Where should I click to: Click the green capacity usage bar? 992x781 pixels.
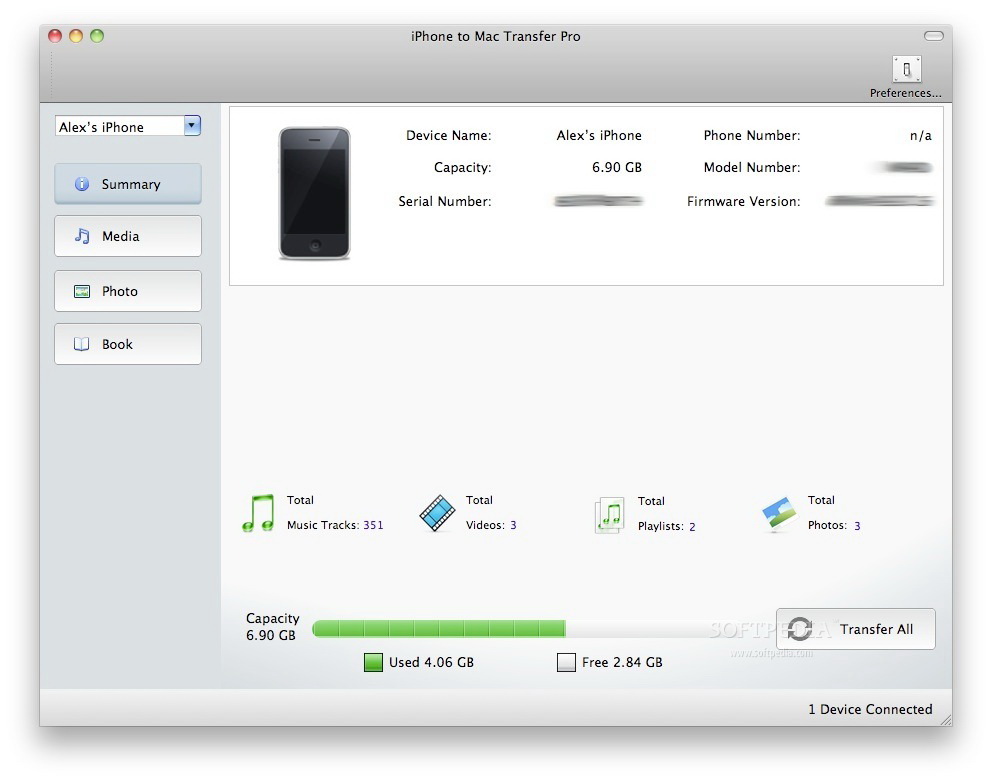click(439, 628)
